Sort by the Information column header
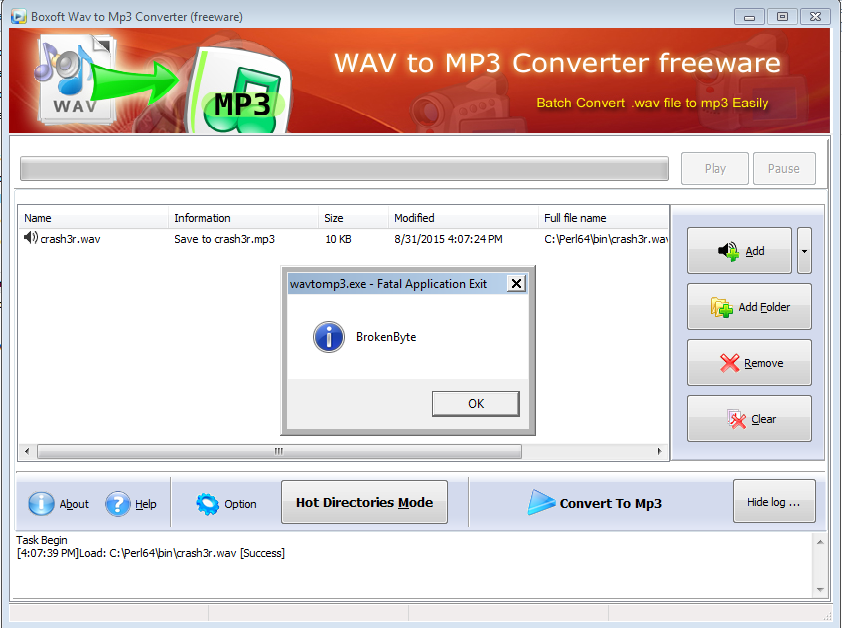This screenshot has width=842, height=628. [243, 218]
